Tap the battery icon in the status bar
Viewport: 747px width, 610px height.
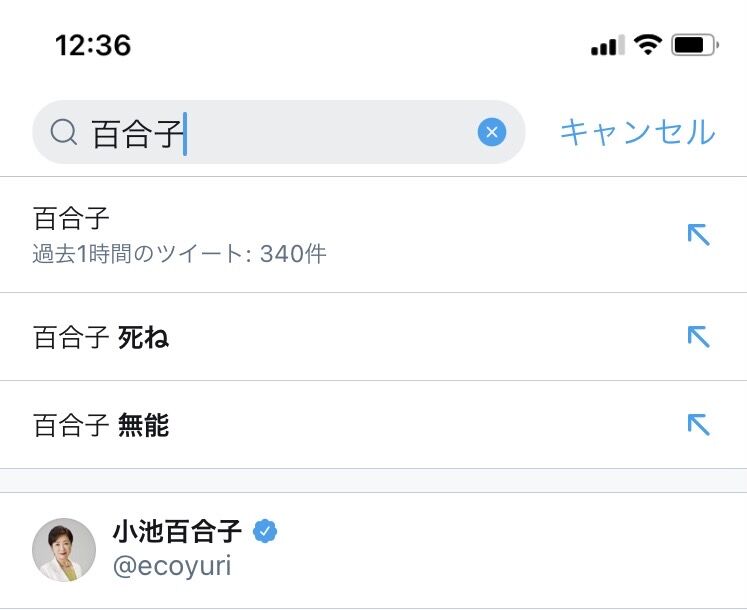pyautogui.click(x=694, y=45)
